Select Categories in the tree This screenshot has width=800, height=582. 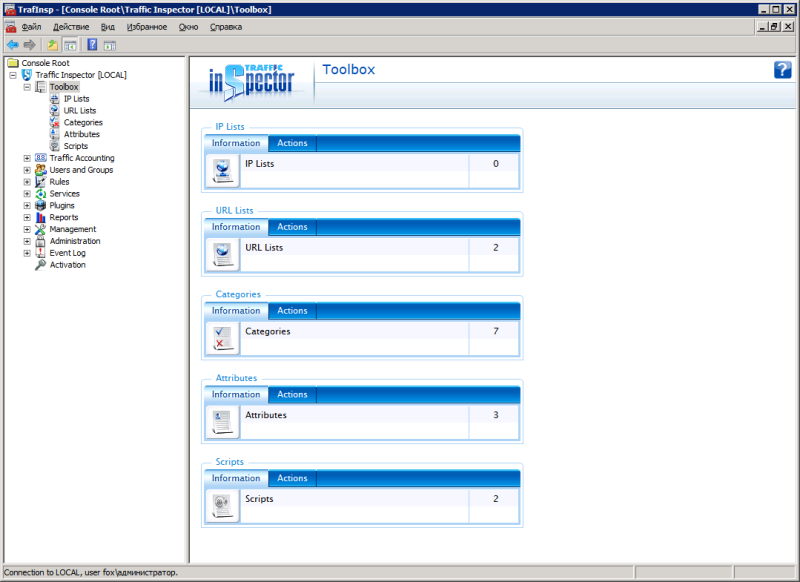[x=83, y=122]
